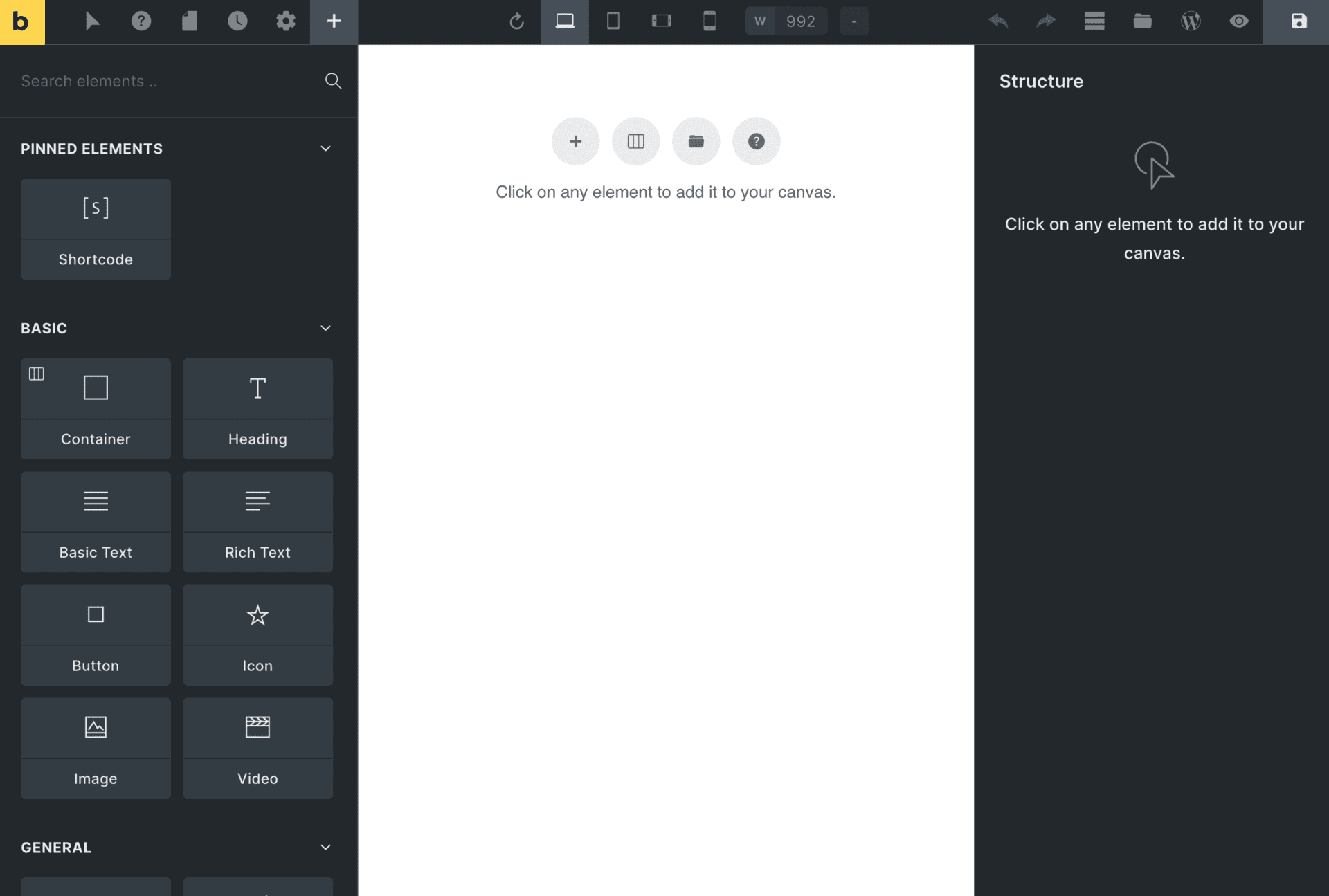Open the help question mark in top toolbar
Viewport: 1329px width, 896px height.
[x=141, y=21]
